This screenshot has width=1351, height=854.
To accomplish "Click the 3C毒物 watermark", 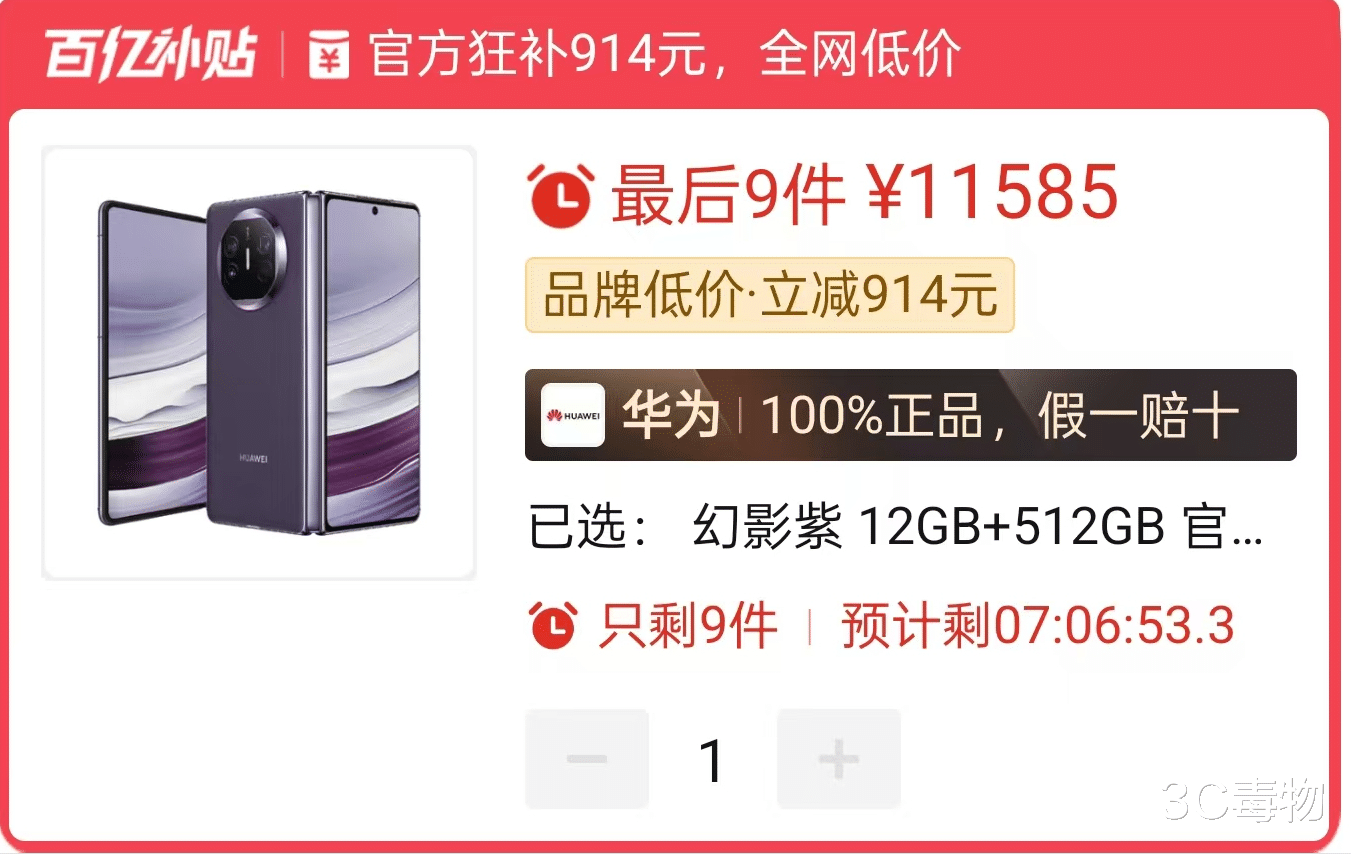I will (1243, 801).
